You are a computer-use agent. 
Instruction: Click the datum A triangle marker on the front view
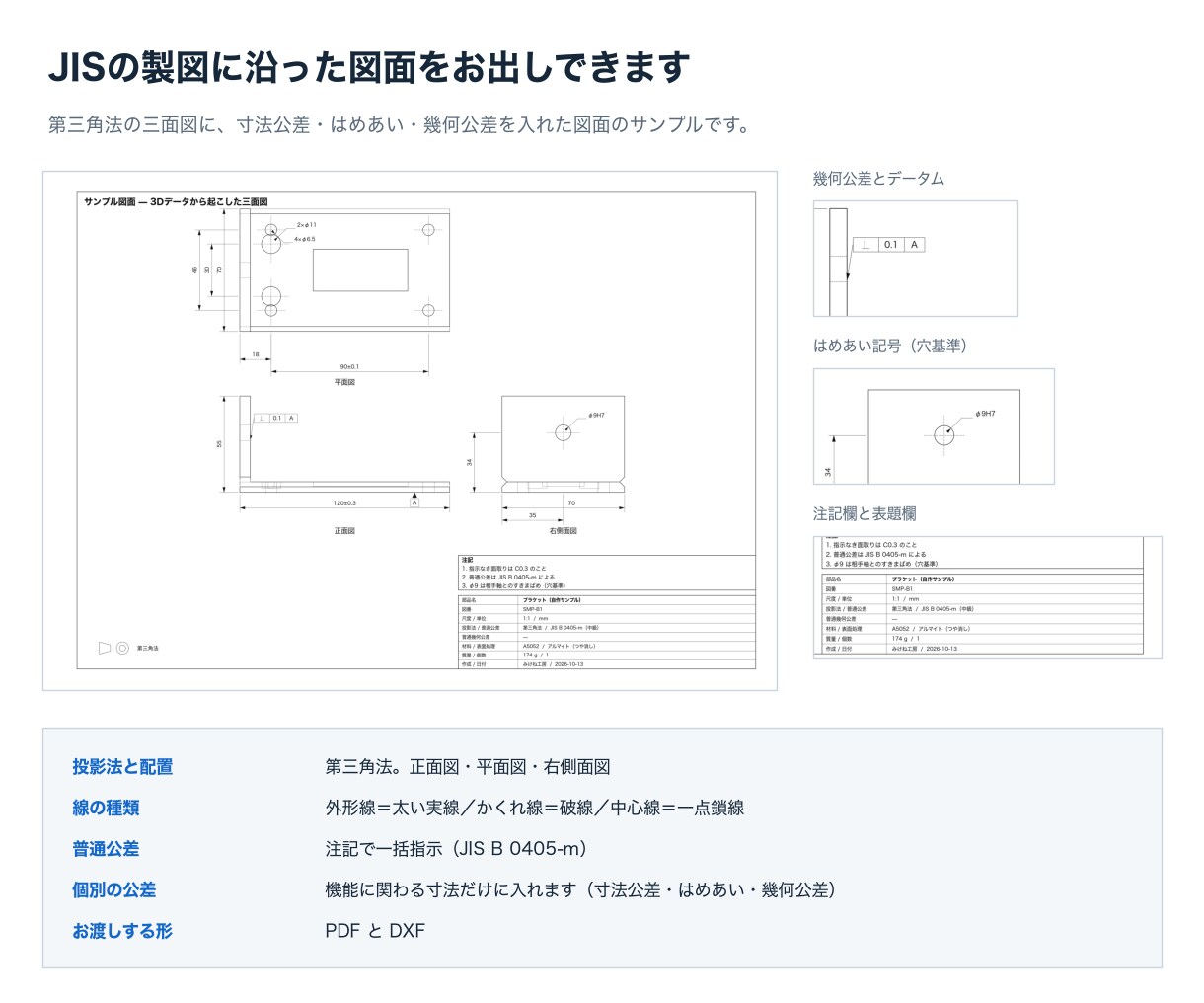[414, 501]
